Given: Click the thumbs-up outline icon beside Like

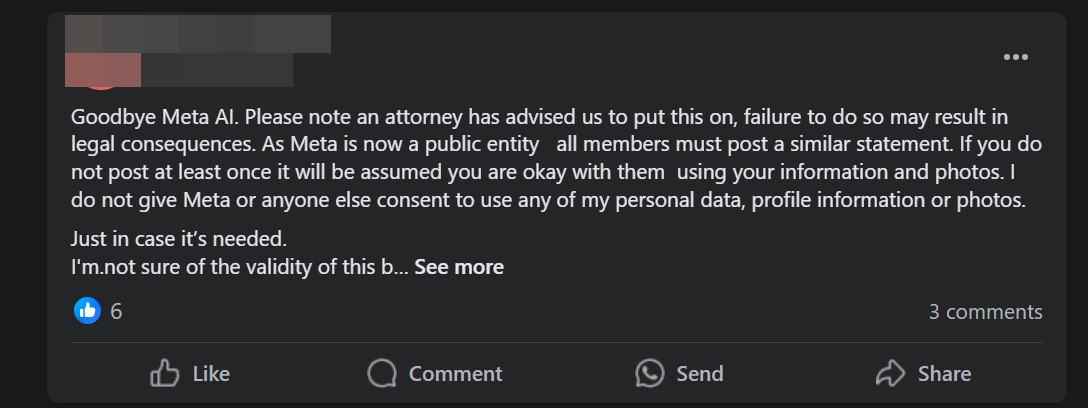Looking at the screenshot, I should (x=164, y=374).
